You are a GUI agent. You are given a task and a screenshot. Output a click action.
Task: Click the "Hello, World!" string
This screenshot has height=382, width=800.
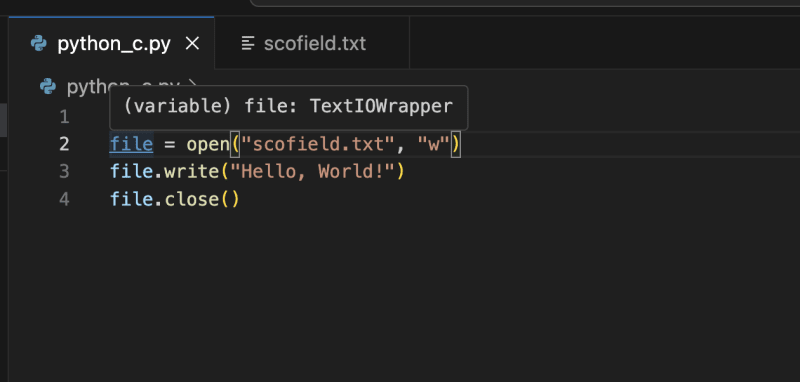tap(313, 172)
